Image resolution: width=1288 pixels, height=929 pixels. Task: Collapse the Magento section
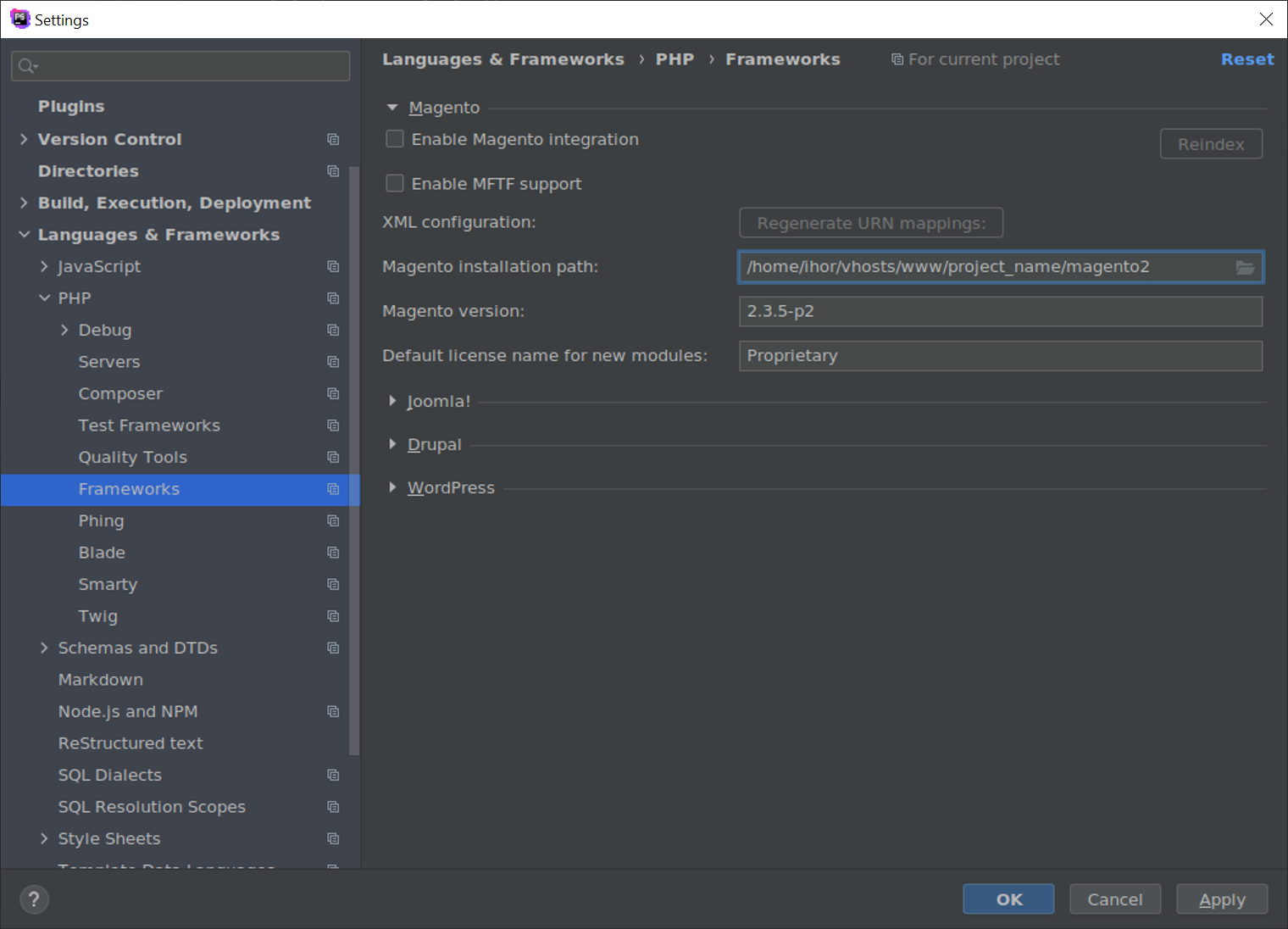392,108
